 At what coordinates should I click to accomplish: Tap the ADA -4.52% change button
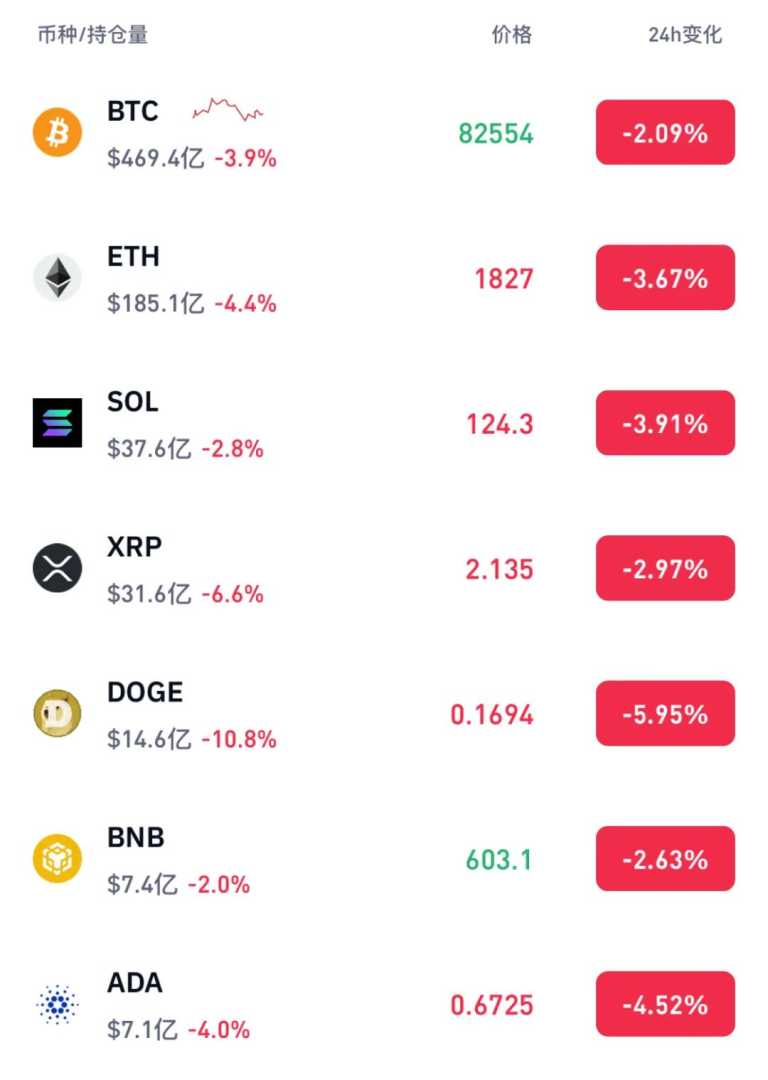pos(665,1004)
